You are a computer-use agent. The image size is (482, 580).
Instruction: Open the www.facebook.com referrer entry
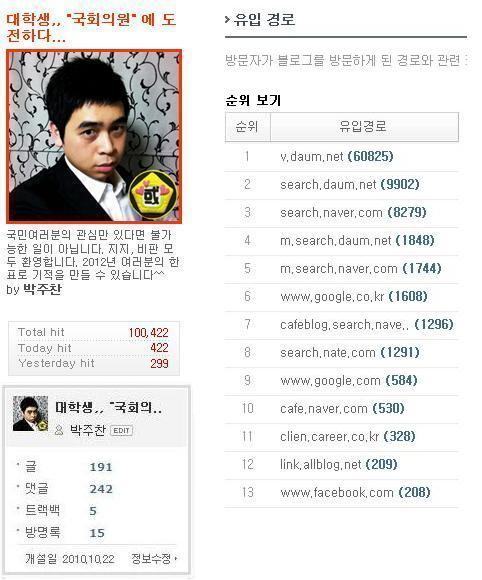(x=355, y=492)
